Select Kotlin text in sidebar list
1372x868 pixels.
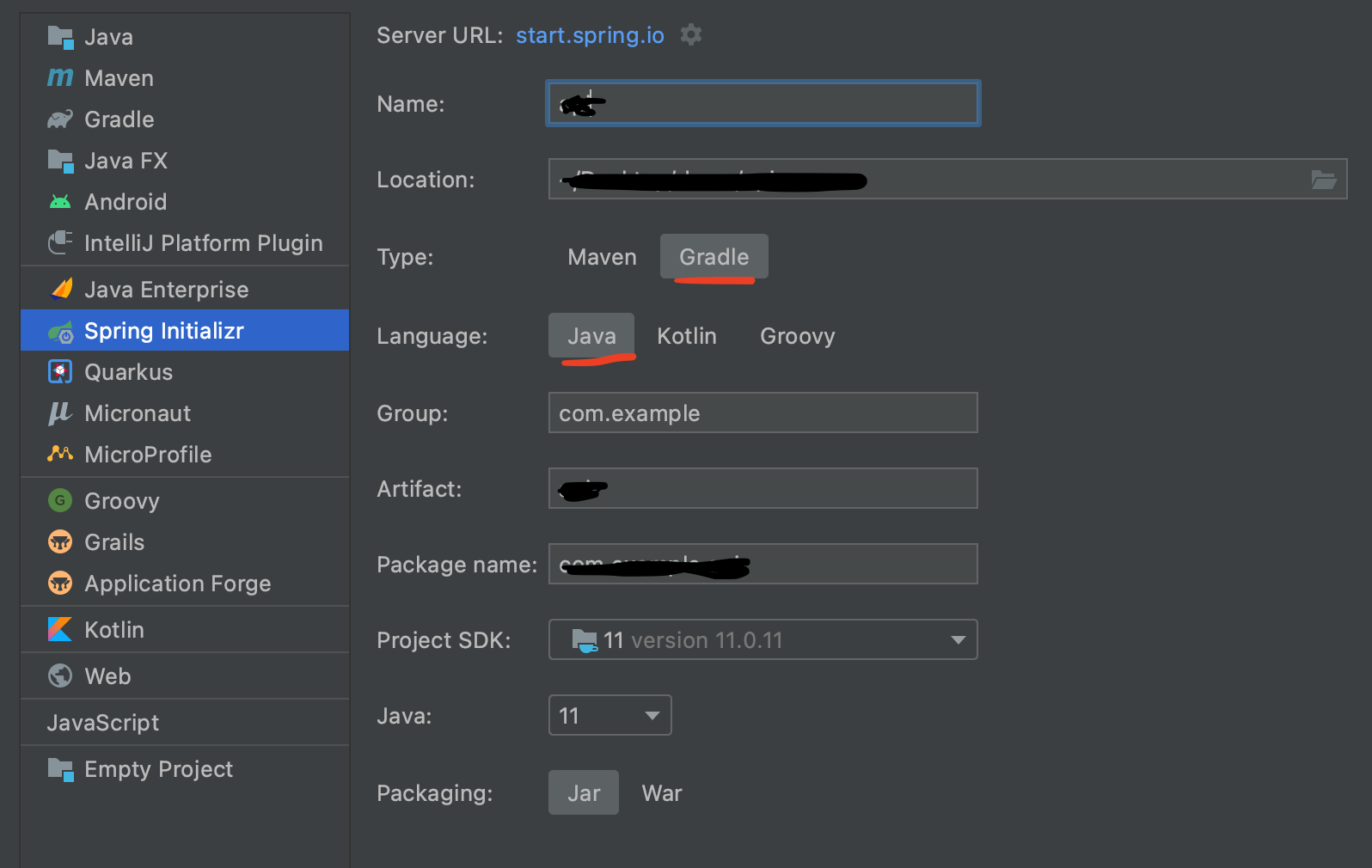pos(114,630)
